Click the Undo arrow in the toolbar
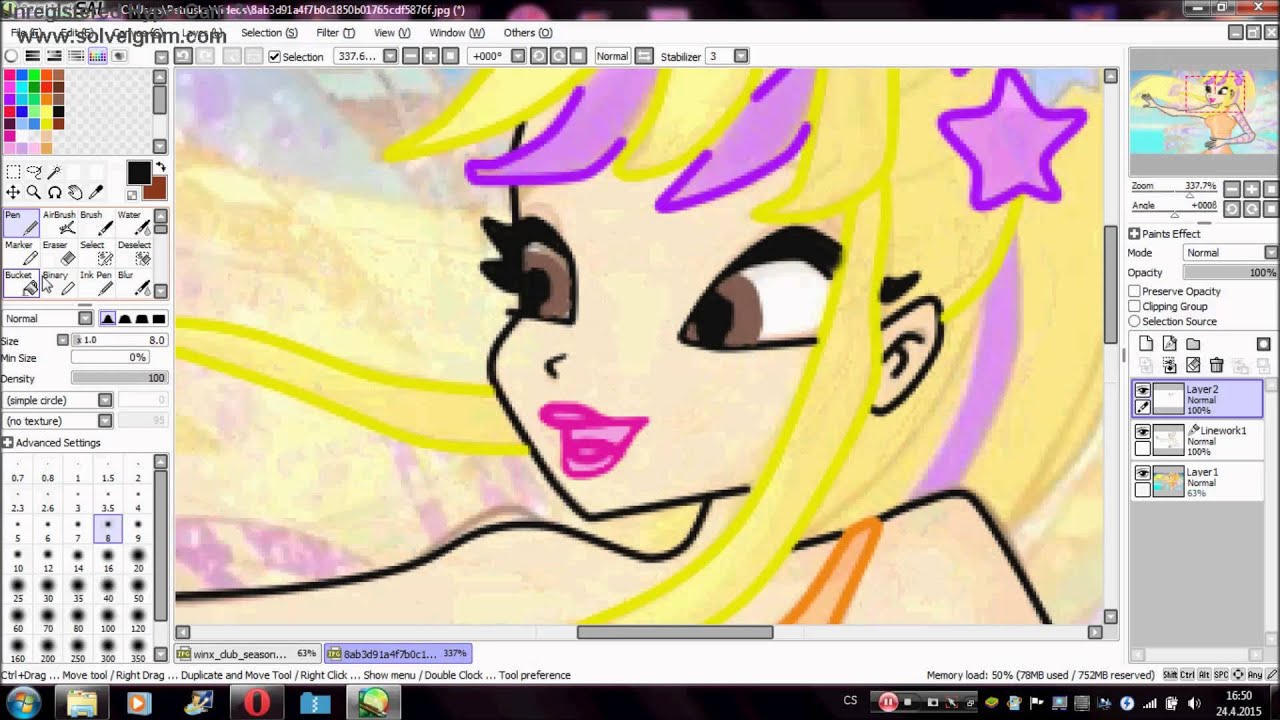The image size is (1280, 720). pyautogui.click(x=183, y=56)
